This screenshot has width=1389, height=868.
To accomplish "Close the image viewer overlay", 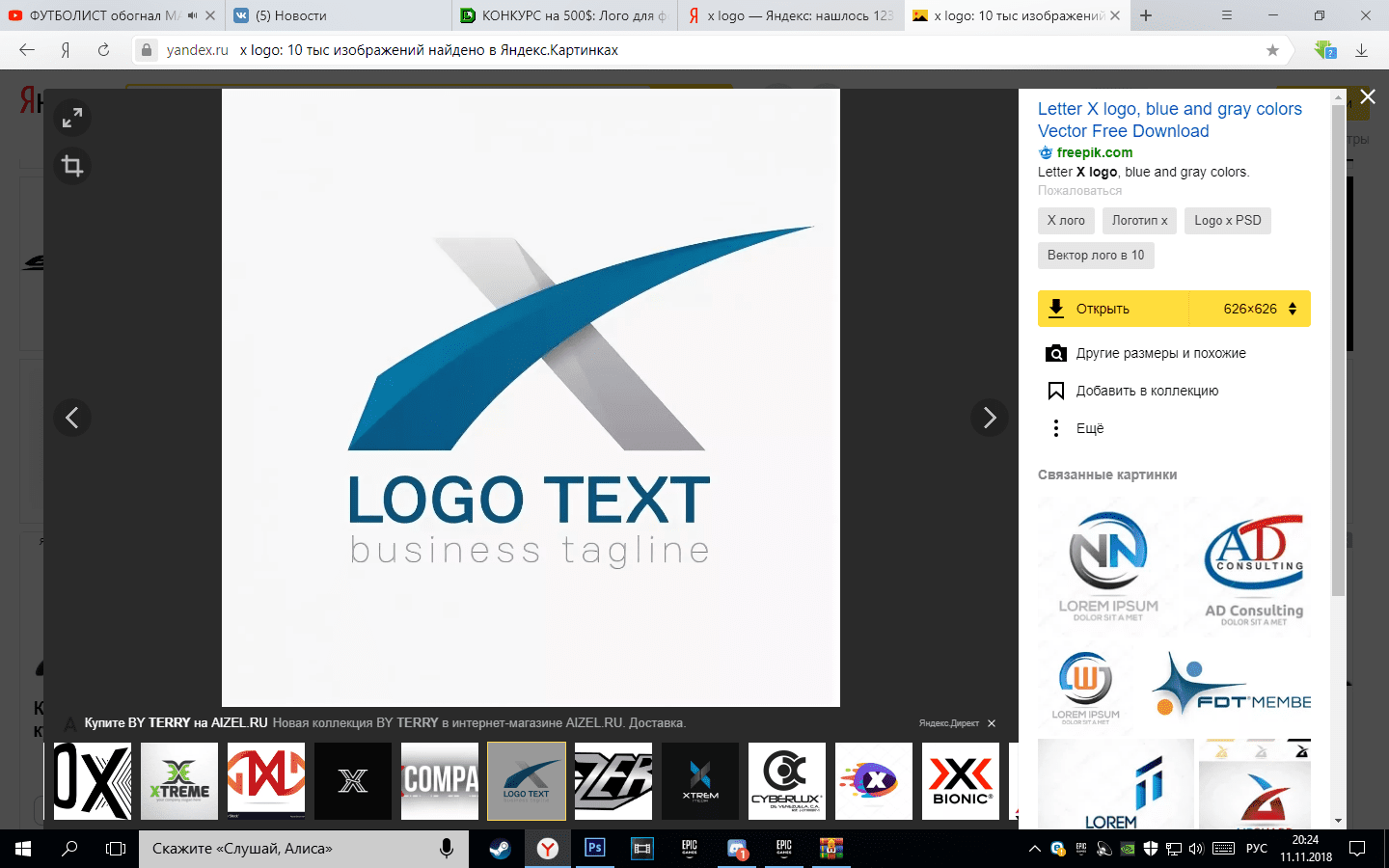I will click(1368, 96).
